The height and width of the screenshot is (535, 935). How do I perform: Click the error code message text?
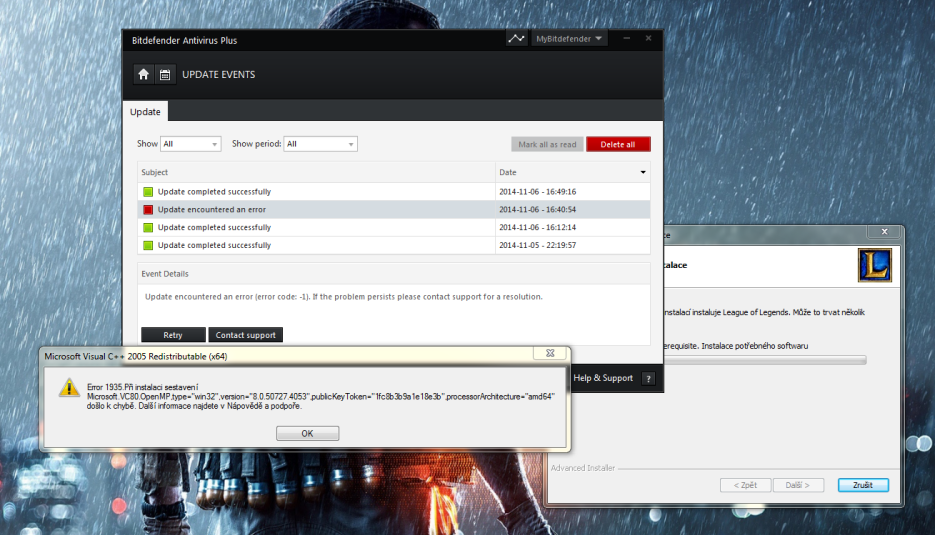coord(344,296)
